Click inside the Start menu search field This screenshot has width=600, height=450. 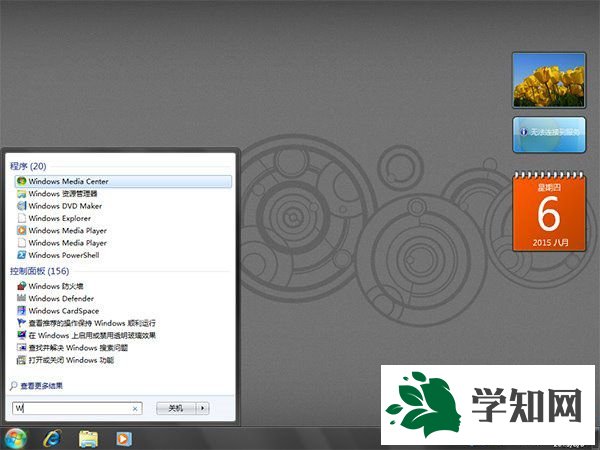click(x=77, y=408)
